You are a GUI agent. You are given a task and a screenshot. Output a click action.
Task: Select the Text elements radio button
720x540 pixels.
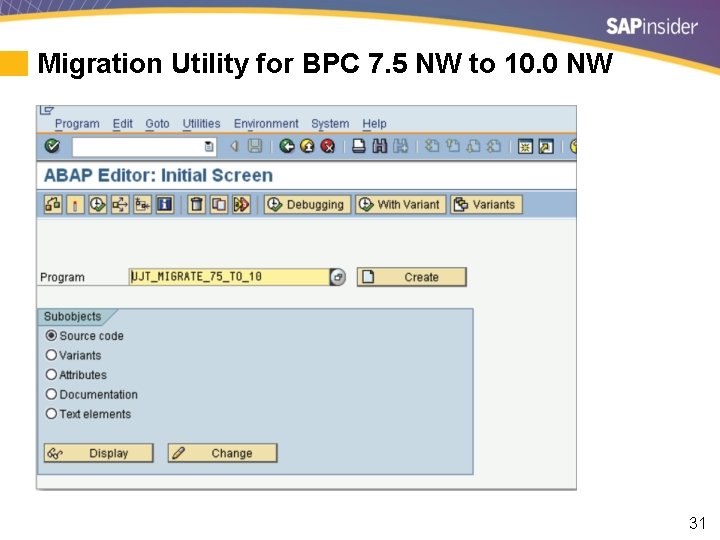(x=51, y=414)
